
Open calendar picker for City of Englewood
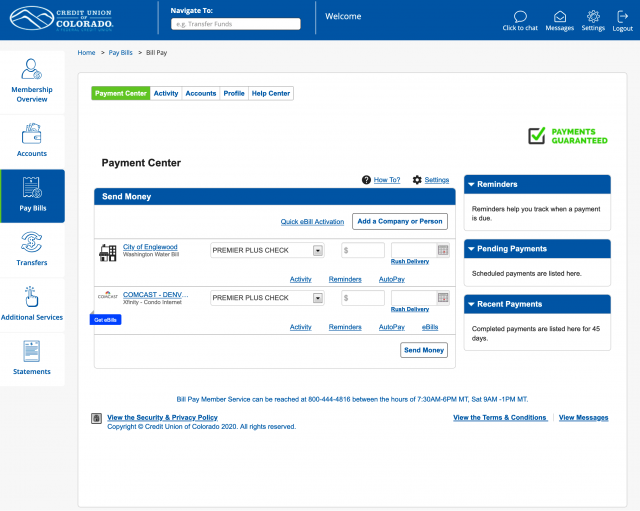(x=443, y=250)
